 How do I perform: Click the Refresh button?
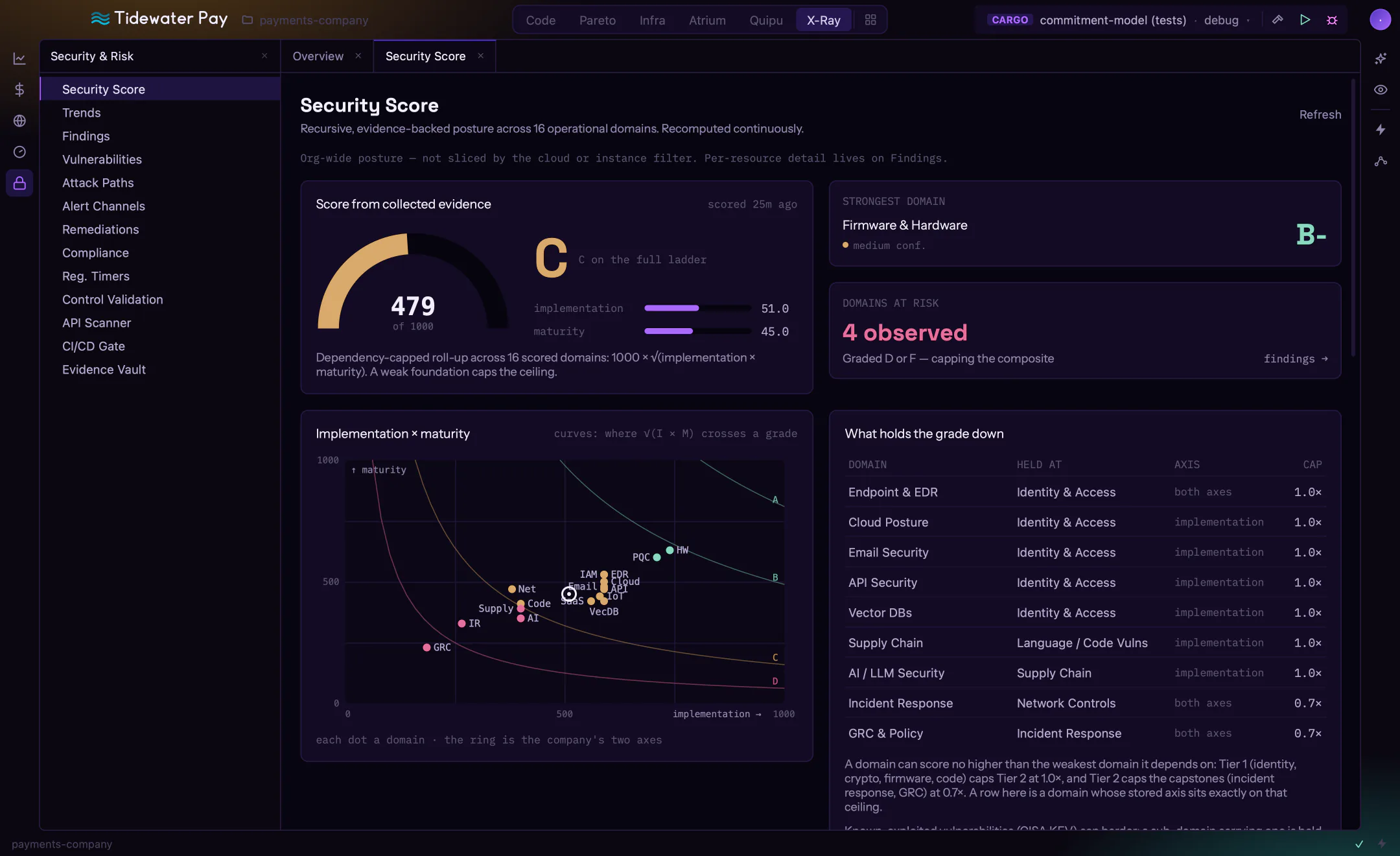(1320, 114)
